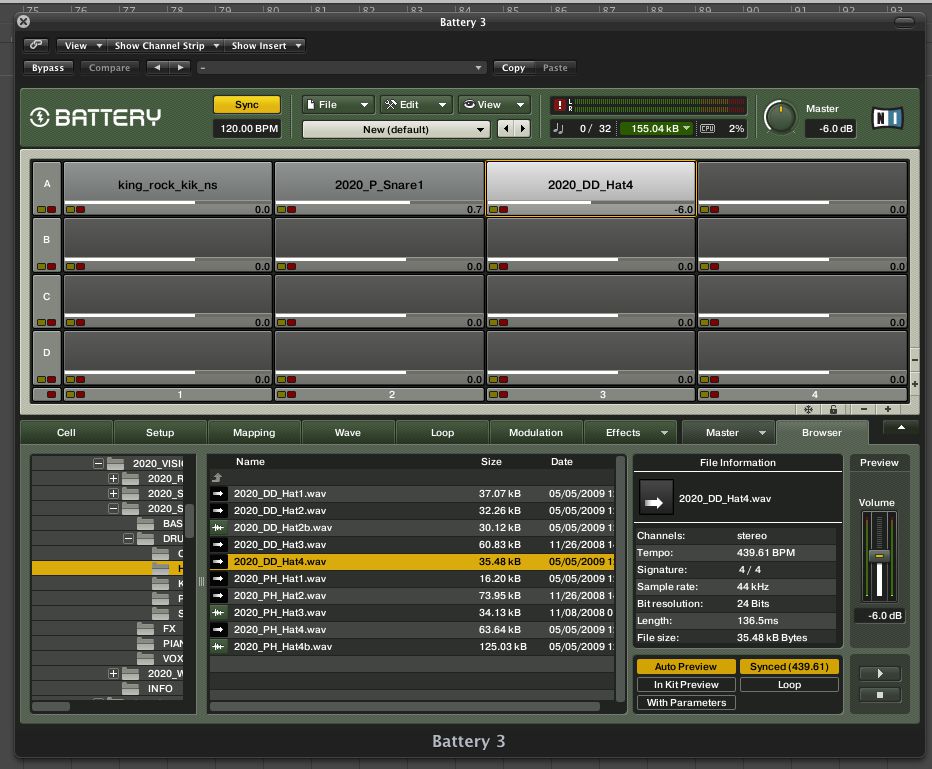
Task: Click the BATTERY logo
Action: pos(95,117)
